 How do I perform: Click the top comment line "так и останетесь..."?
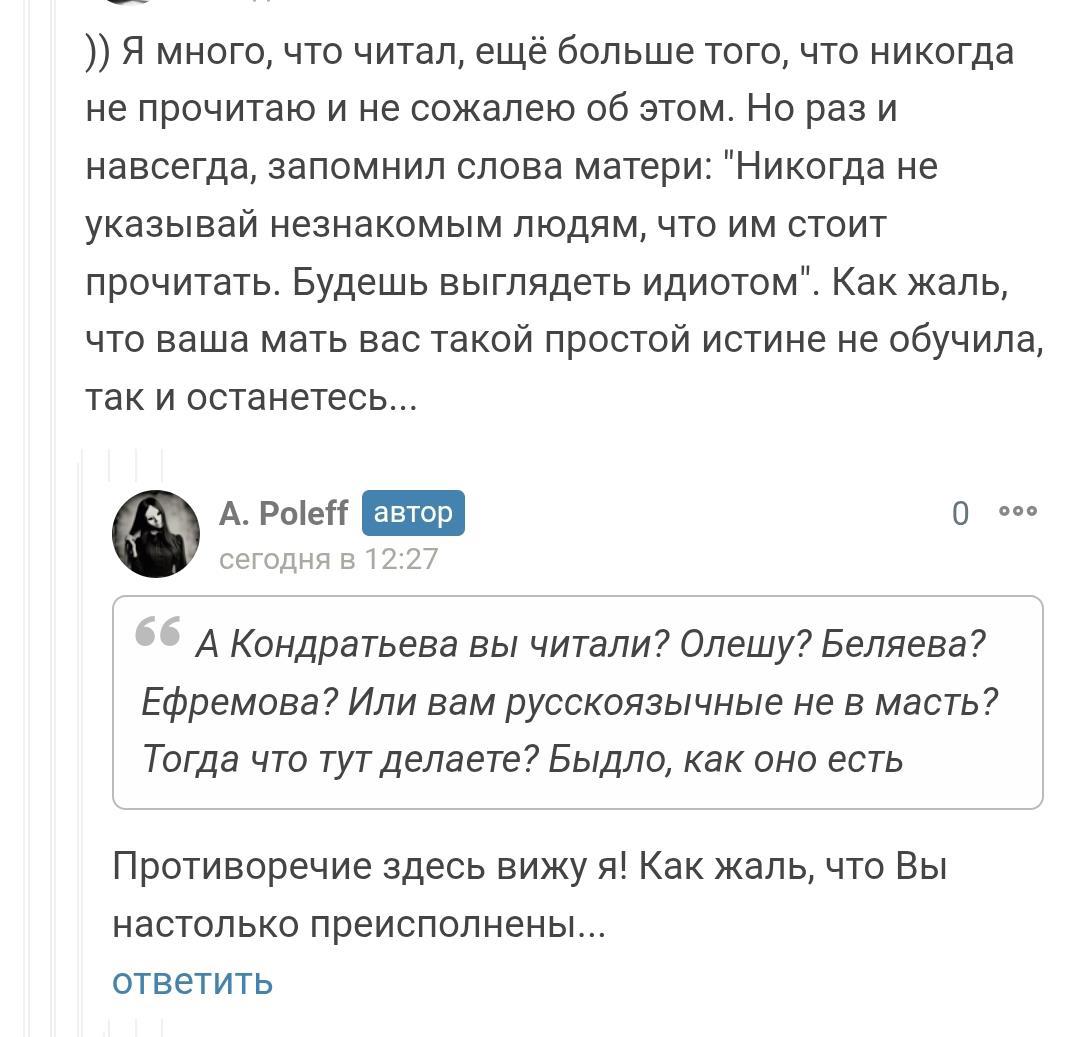click(x=251, y=398)
